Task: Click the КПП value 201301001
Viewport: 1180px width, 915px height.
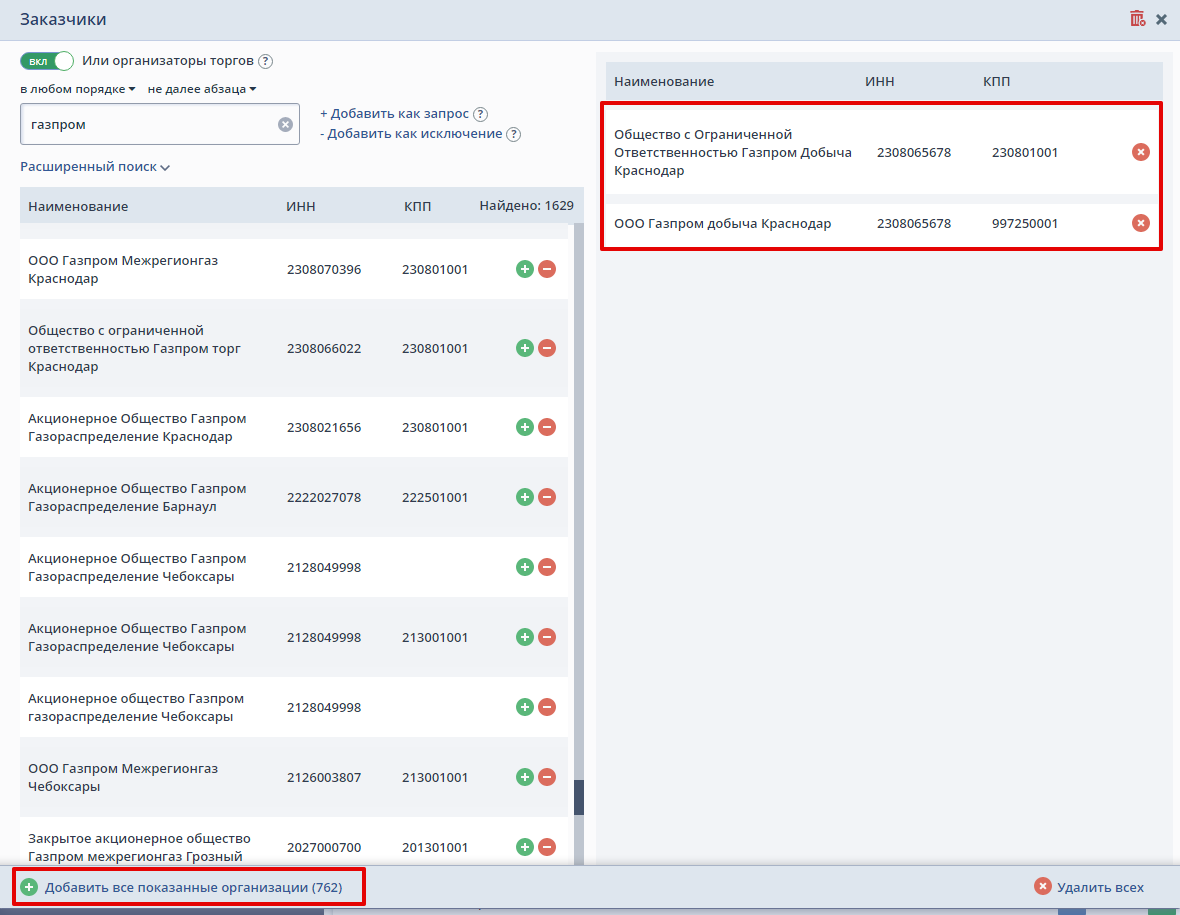Action: tap(435, 847)
